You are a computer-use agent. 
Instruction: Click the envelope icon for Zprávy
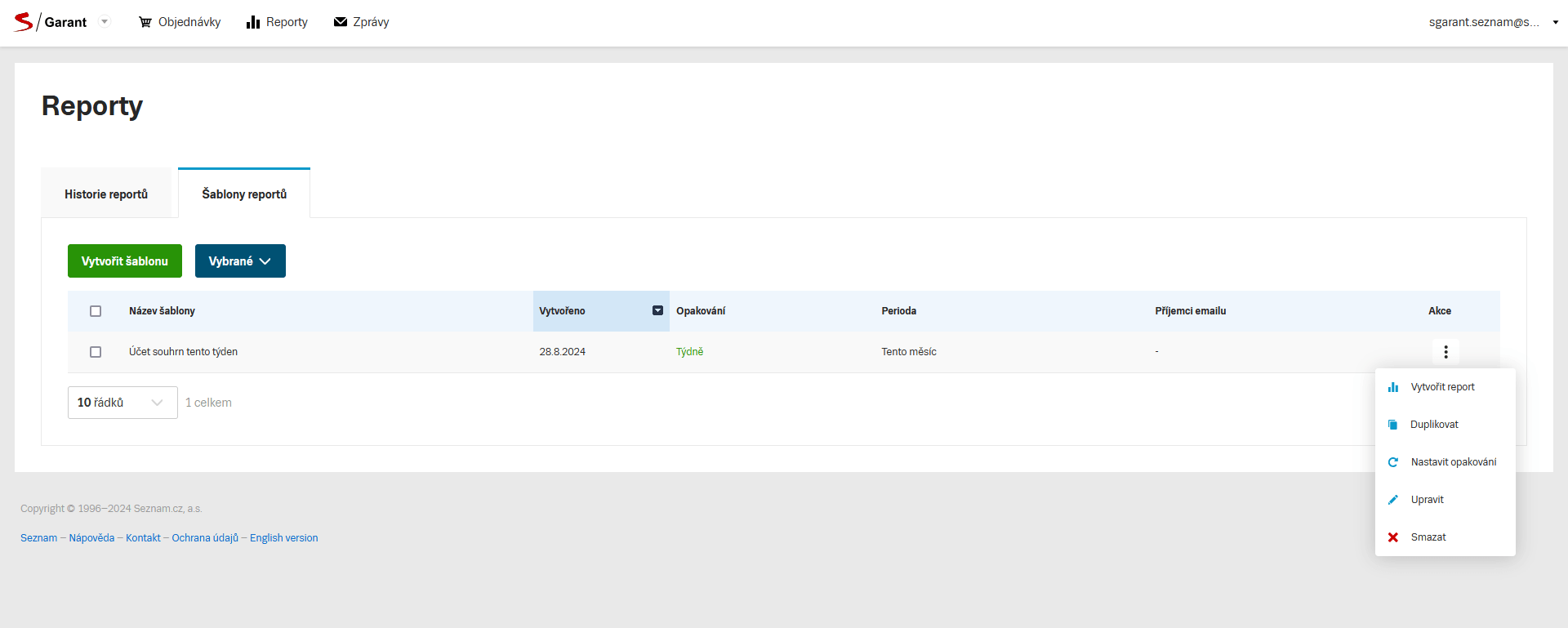coord(341,22)
